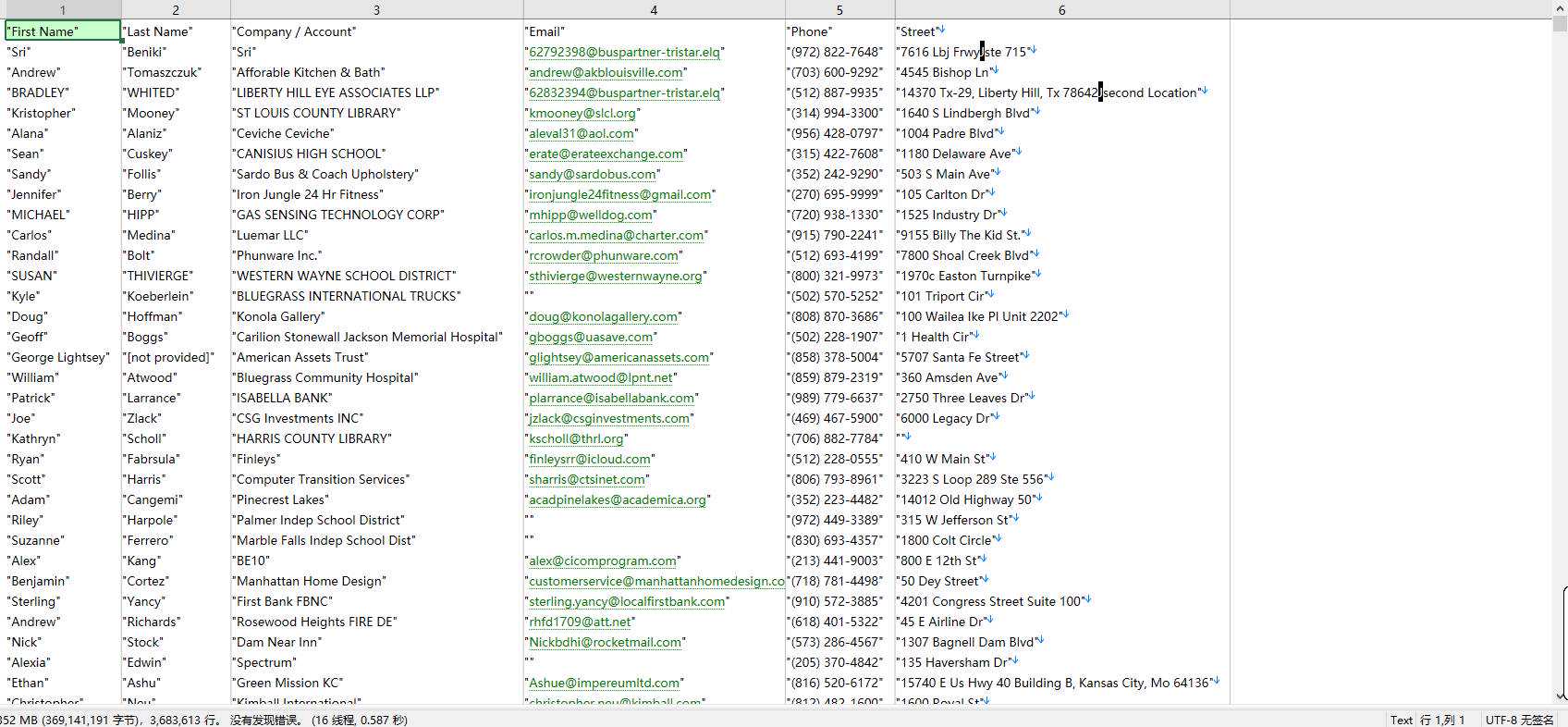
Task: Select the "Street" header cell
Action: [1061, 31]
